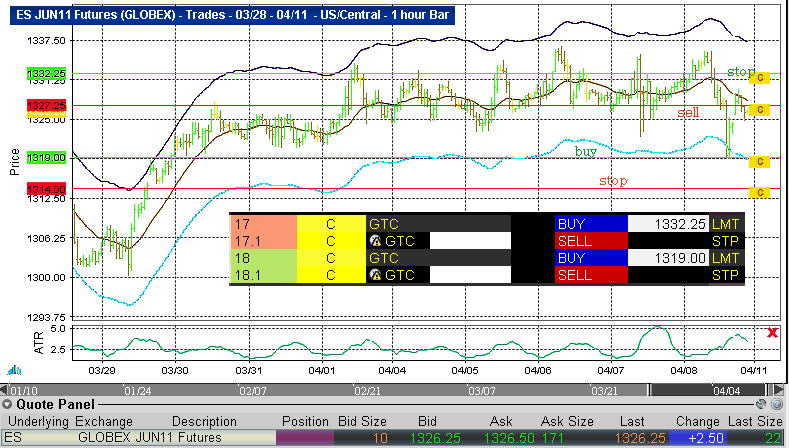The width and height of the screenshot is (789, 448).
Task: Click the empty white field on row 18.1
Action: [x=470, y=275]
